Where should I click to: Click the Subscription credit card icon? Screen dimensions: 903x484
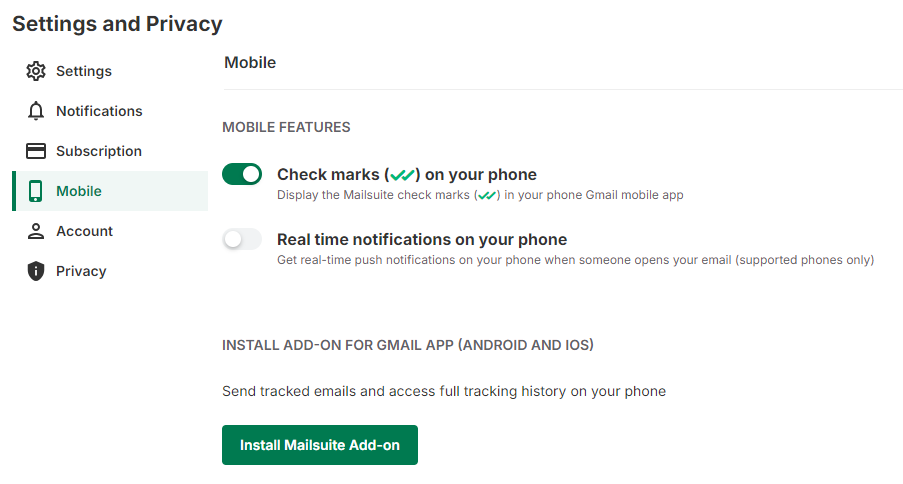pos(36,151)
